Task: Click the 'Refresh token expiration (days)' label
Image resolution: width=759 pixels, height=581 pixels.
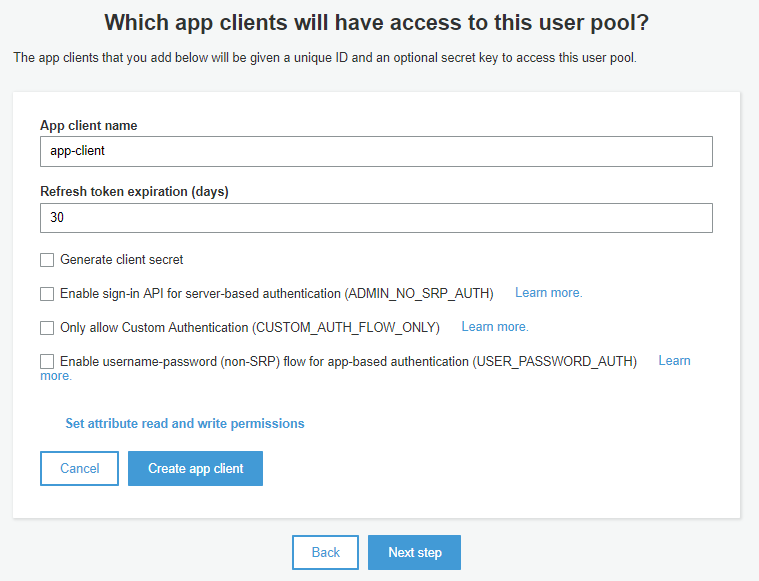Action: pos(134,192)
